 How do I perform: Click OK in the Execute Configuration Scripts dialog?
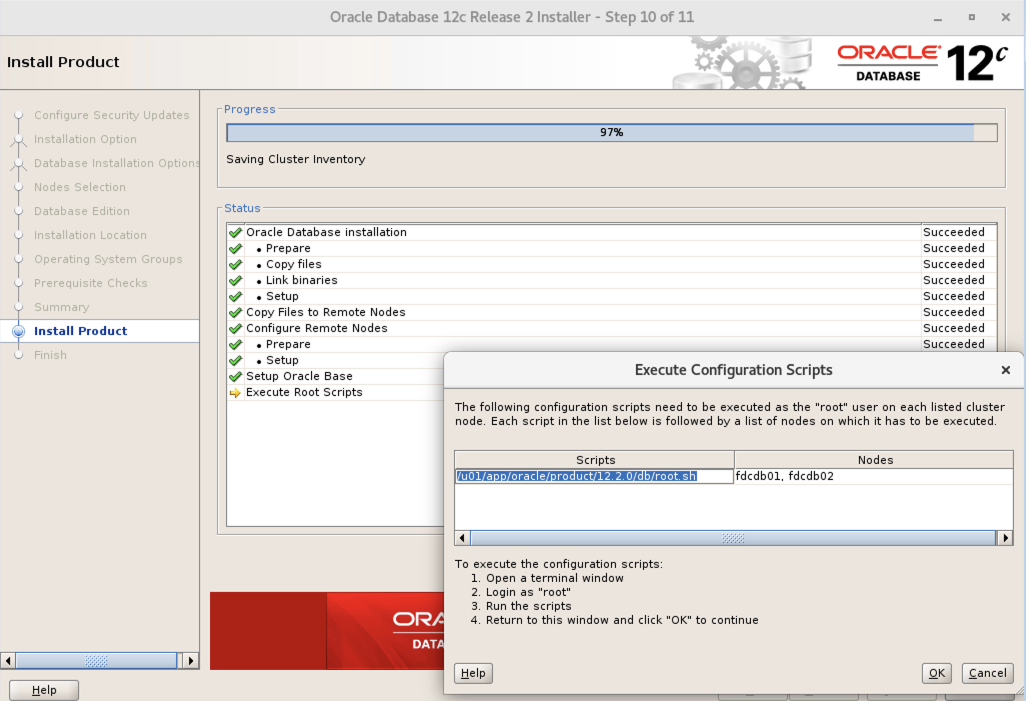(937, 673)
